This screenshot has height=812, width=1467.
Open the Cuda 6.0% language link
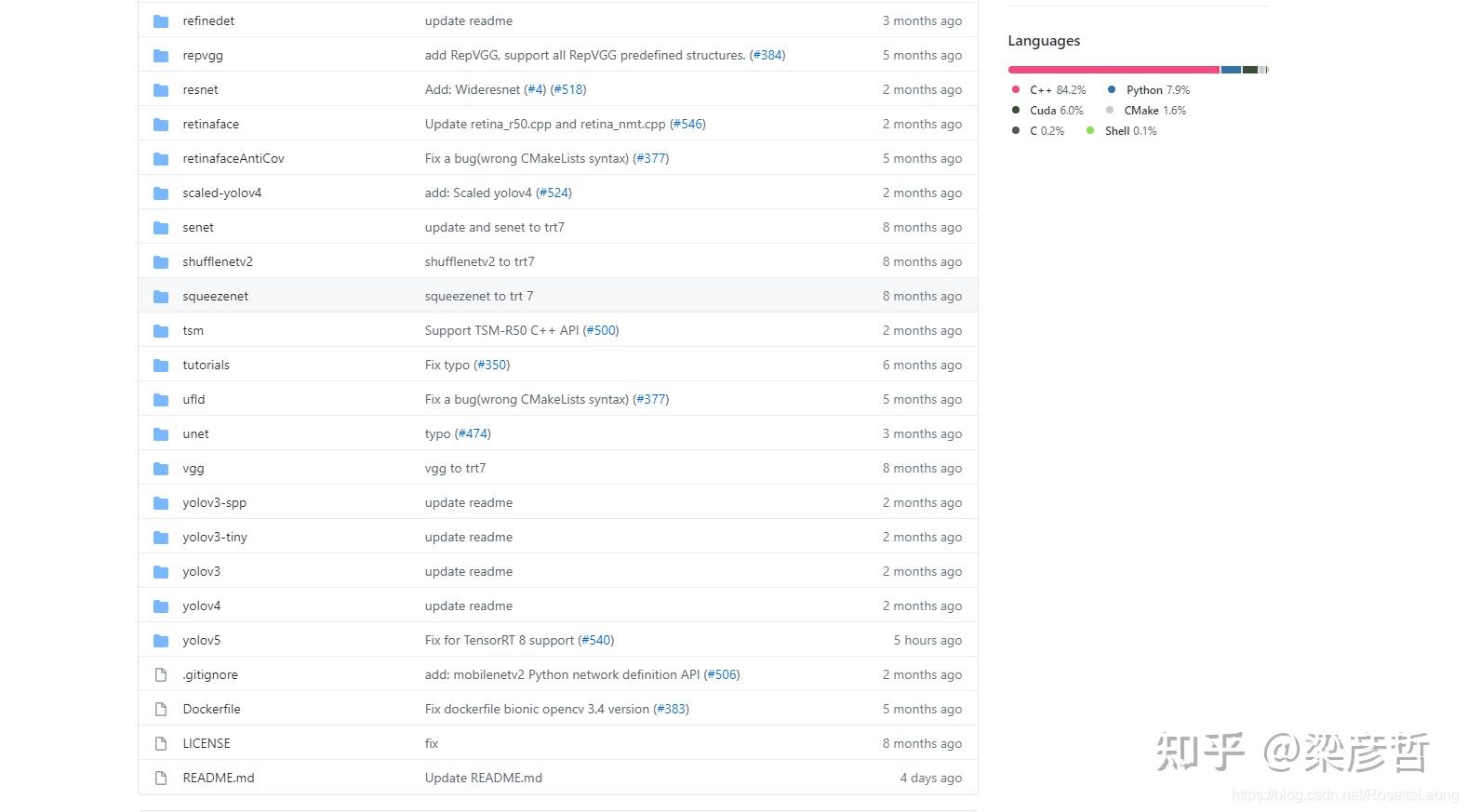coord(1056,111)
